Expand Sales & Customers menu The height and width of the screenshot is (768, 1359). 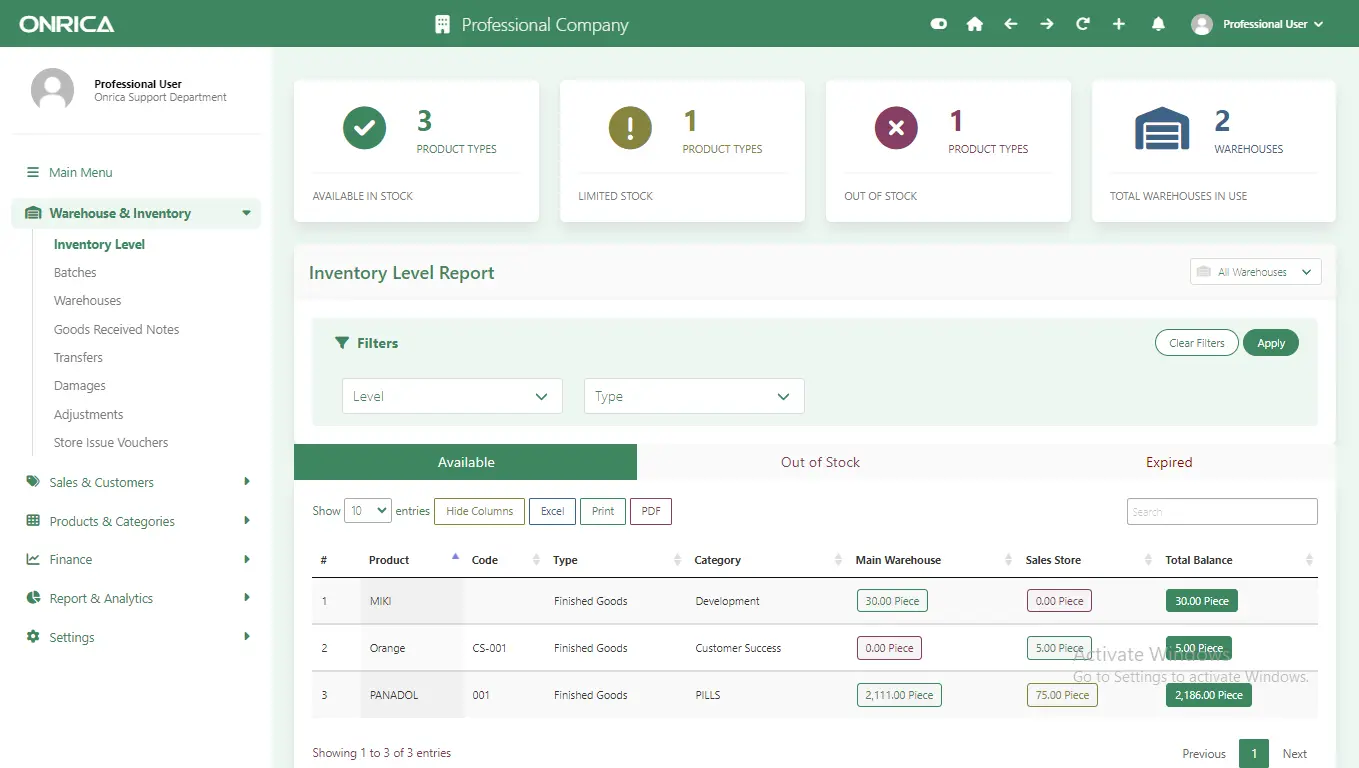[136, 482]
